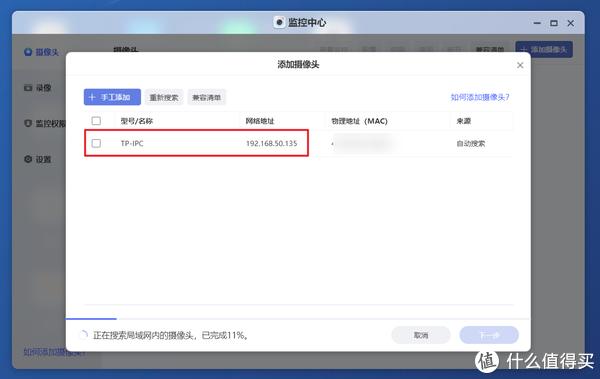Viewport: 600px width, 379px height.
Task: Open the 兼容清单 compatibility list button
Action: pos(207,97)
